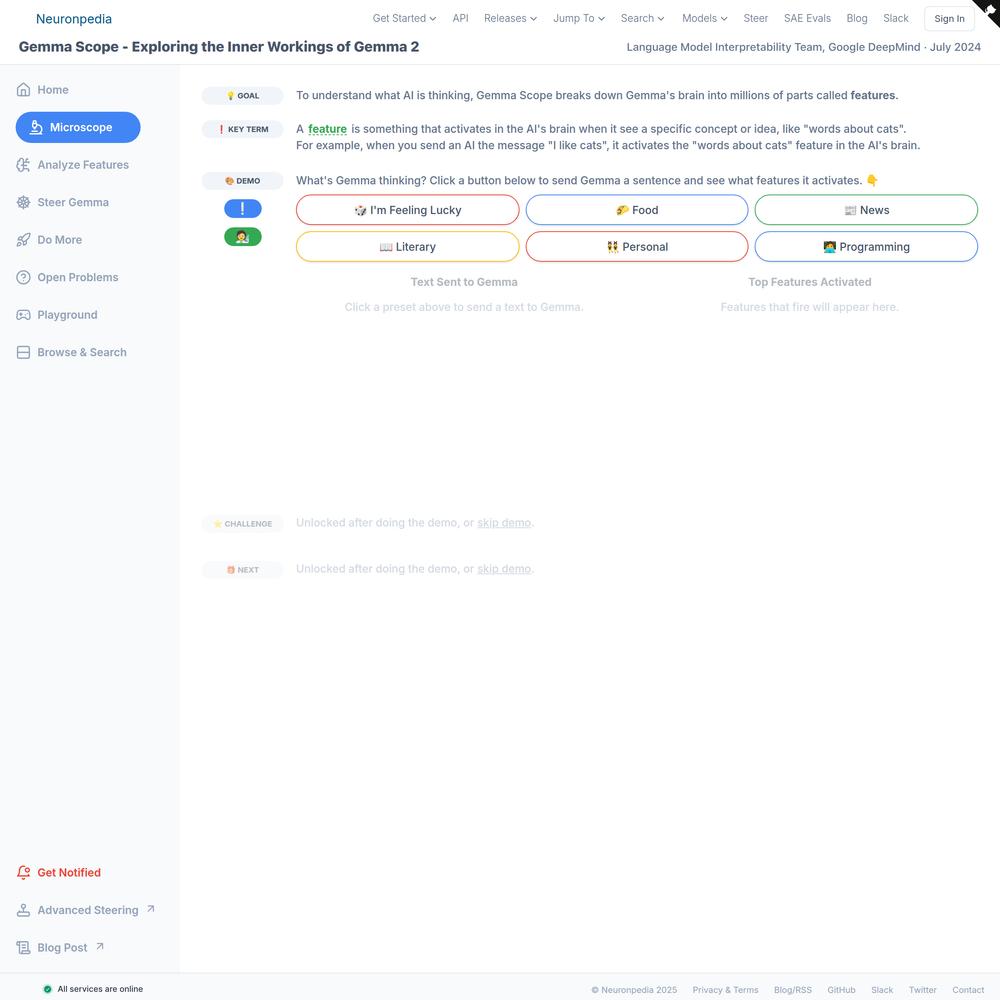Image resolution: width=1000 pixels, height=1000 pixels.
Task: Click the panel icon beside Browse & Search
Action: pos(23,353)
